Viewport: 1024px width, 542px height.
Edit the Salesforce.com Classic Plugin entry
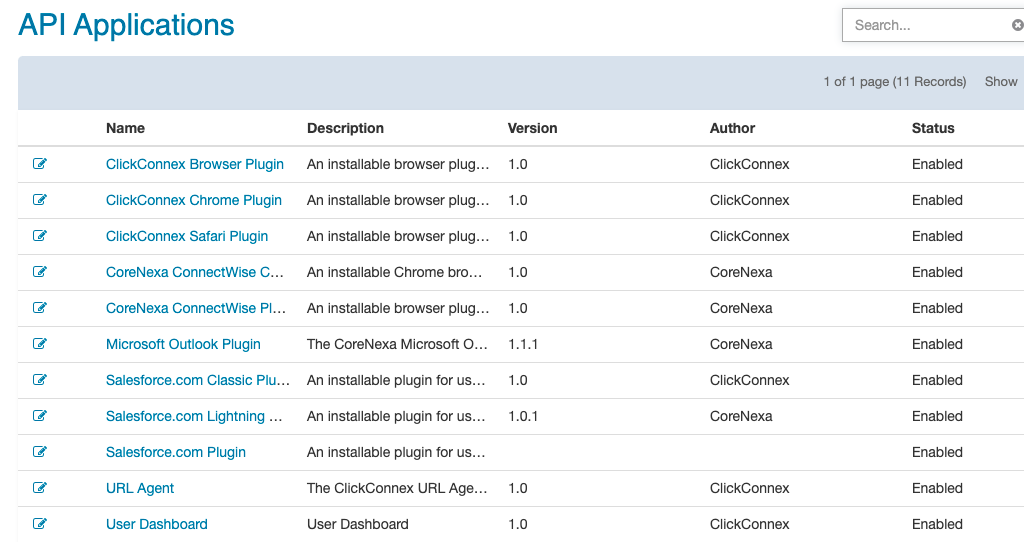(x=40, y=379)
